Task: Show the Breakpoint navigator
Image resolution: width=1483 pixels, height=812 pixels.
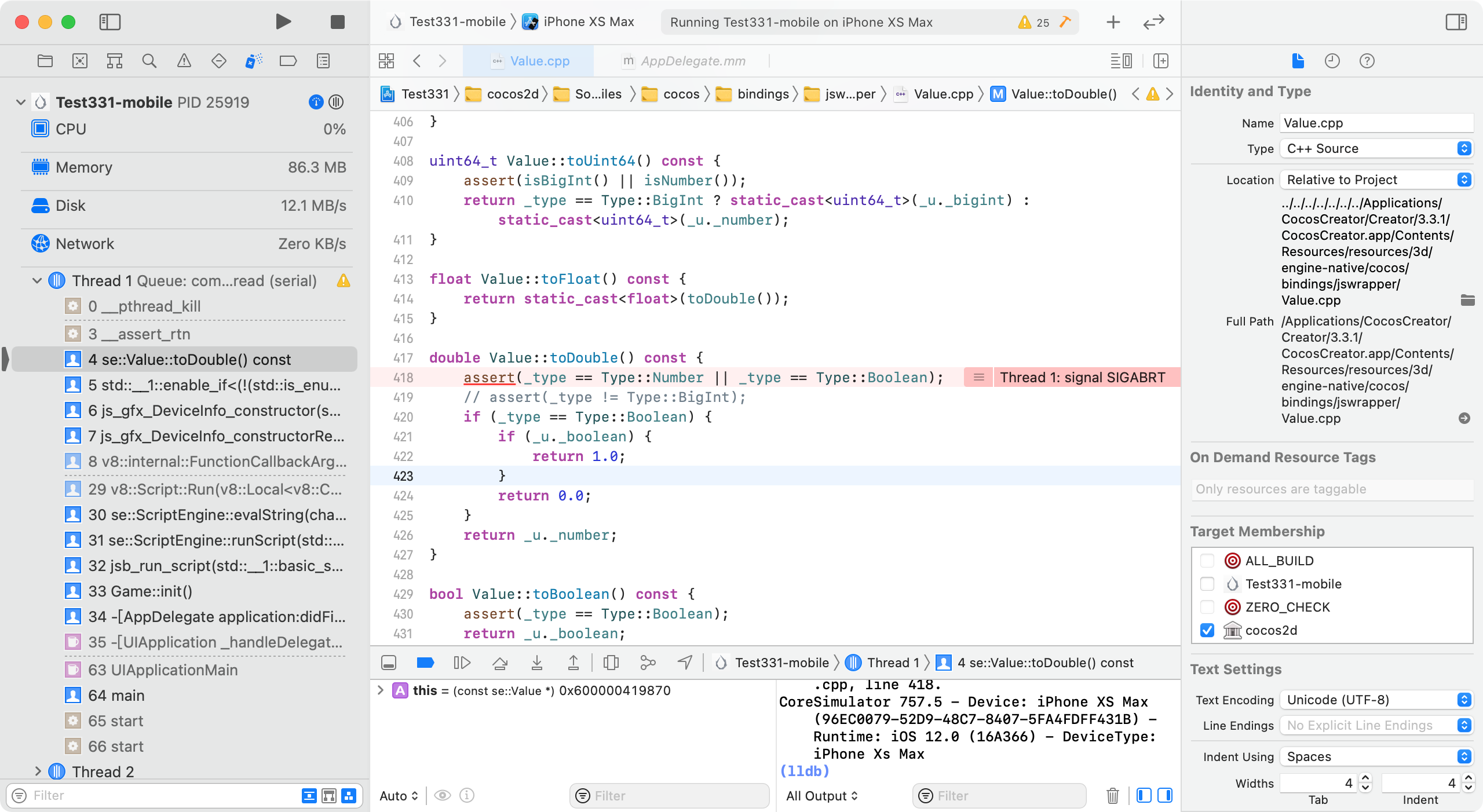Action: [x=288, y=61]
